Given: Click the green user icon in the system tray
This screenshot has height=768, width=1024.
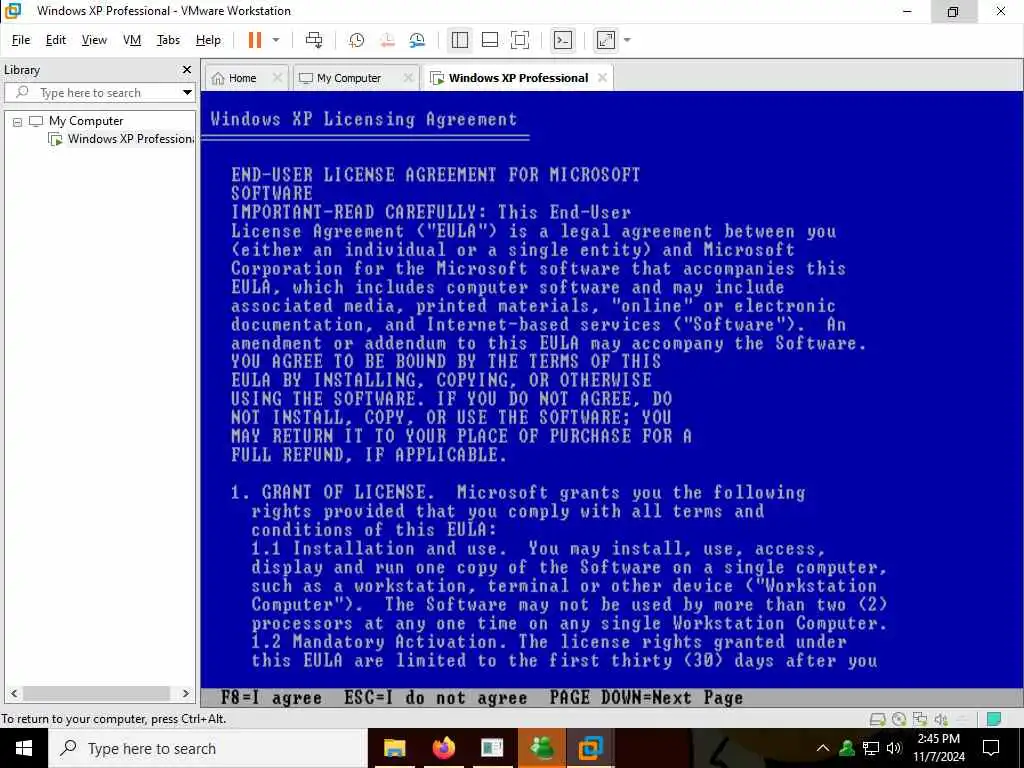Looking at the screenshot, I should [847, 748].
